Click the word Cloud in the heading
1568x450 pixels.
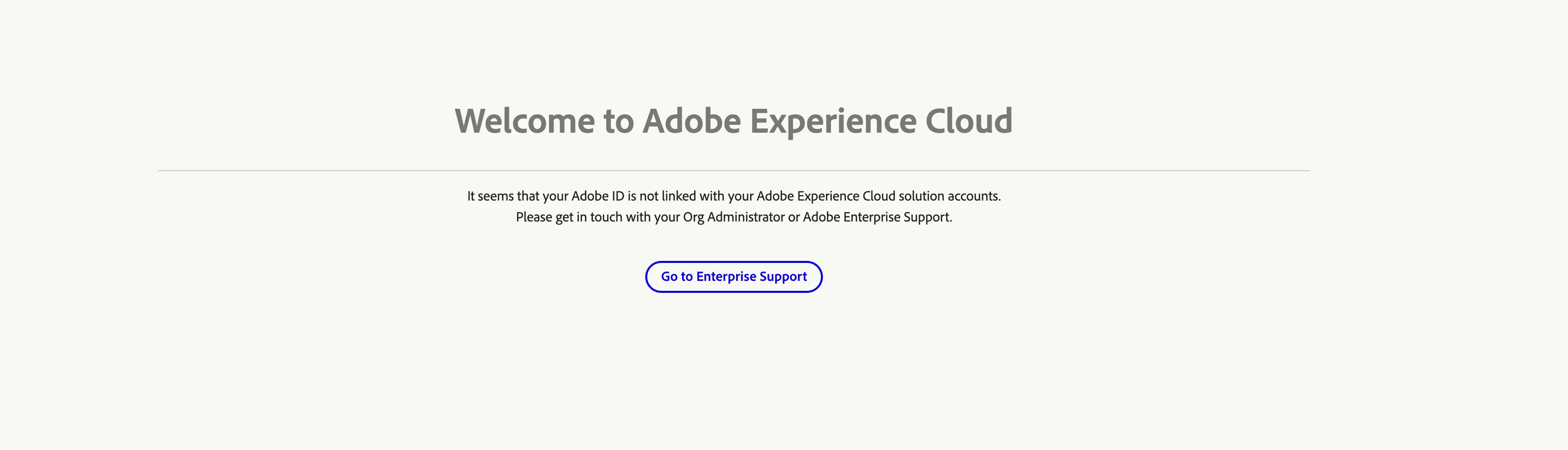969,120
